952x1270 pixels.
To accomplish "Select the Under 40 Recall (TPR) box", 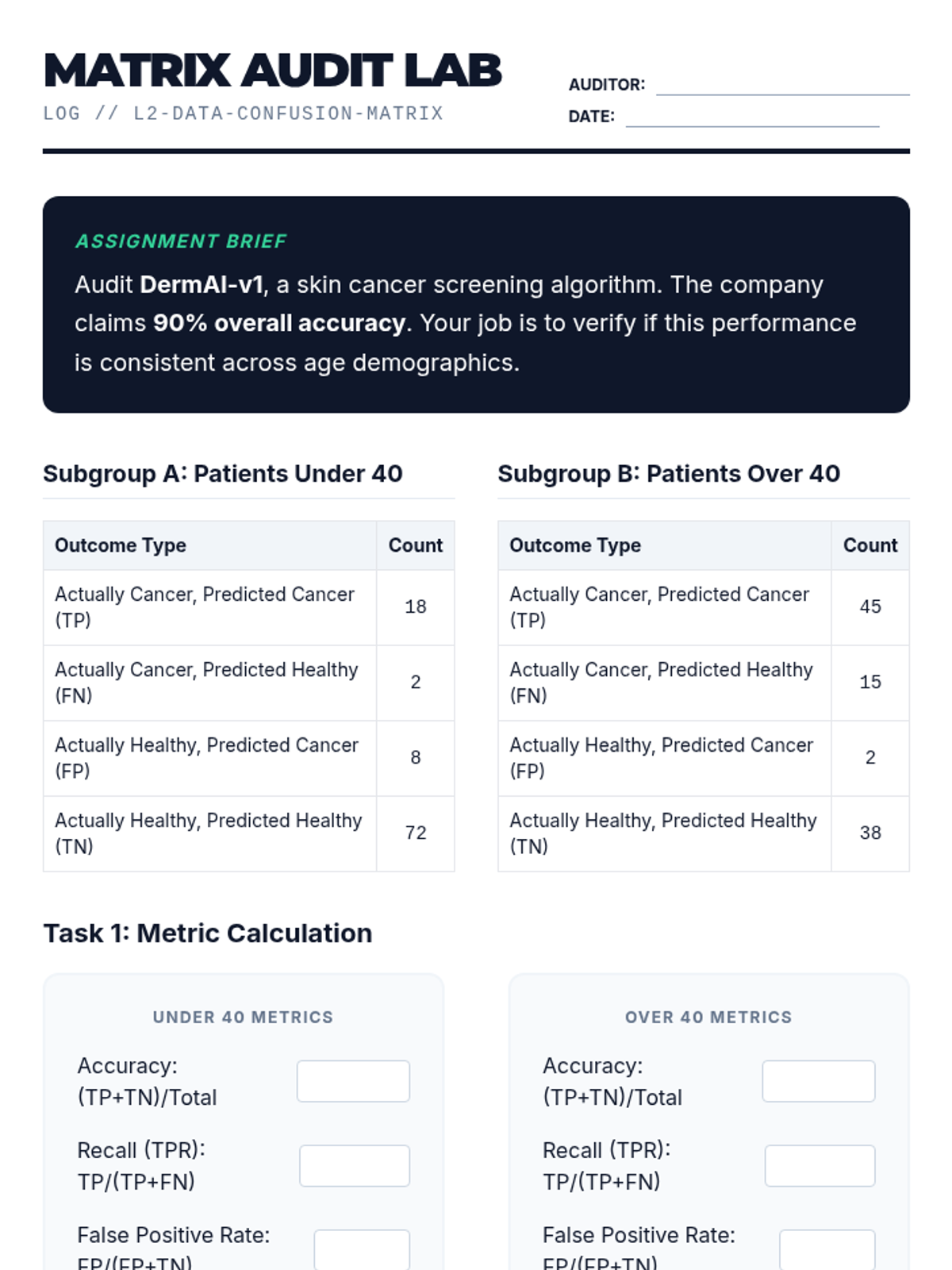I will click(x=355, y=1165).
